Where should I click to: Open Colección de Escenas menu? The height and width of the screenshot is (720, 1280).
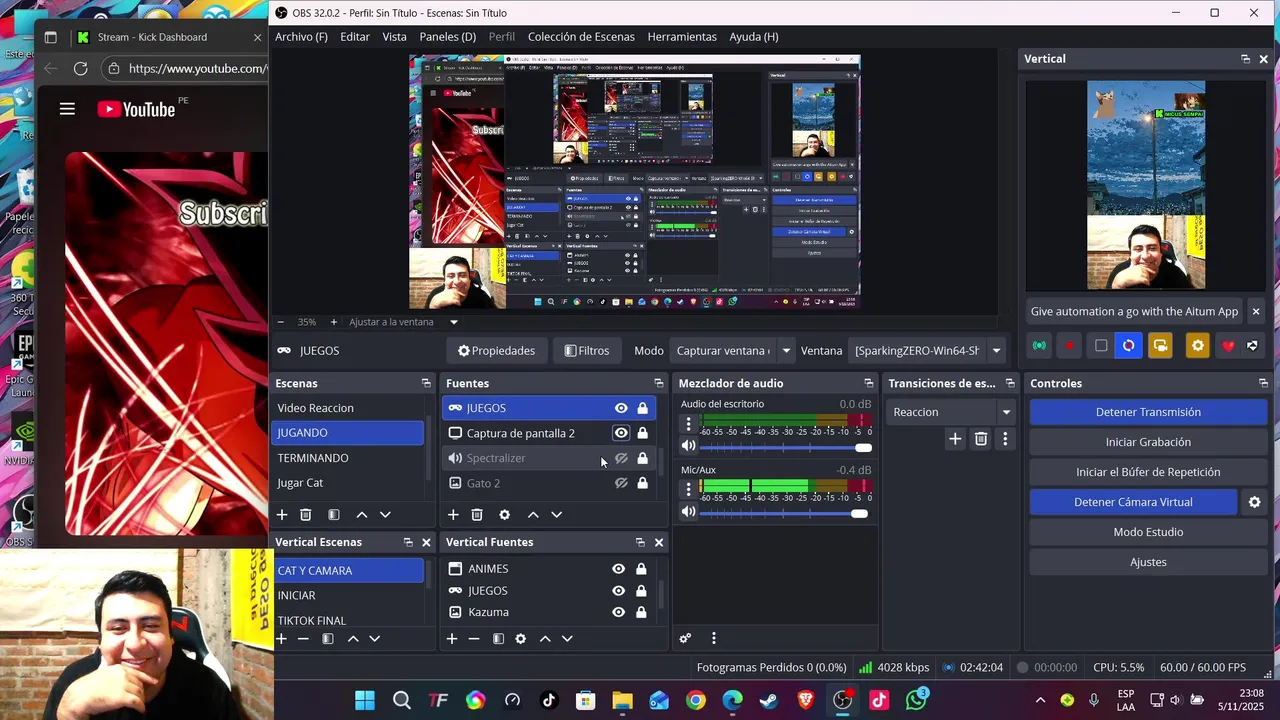tap(581, 37)
